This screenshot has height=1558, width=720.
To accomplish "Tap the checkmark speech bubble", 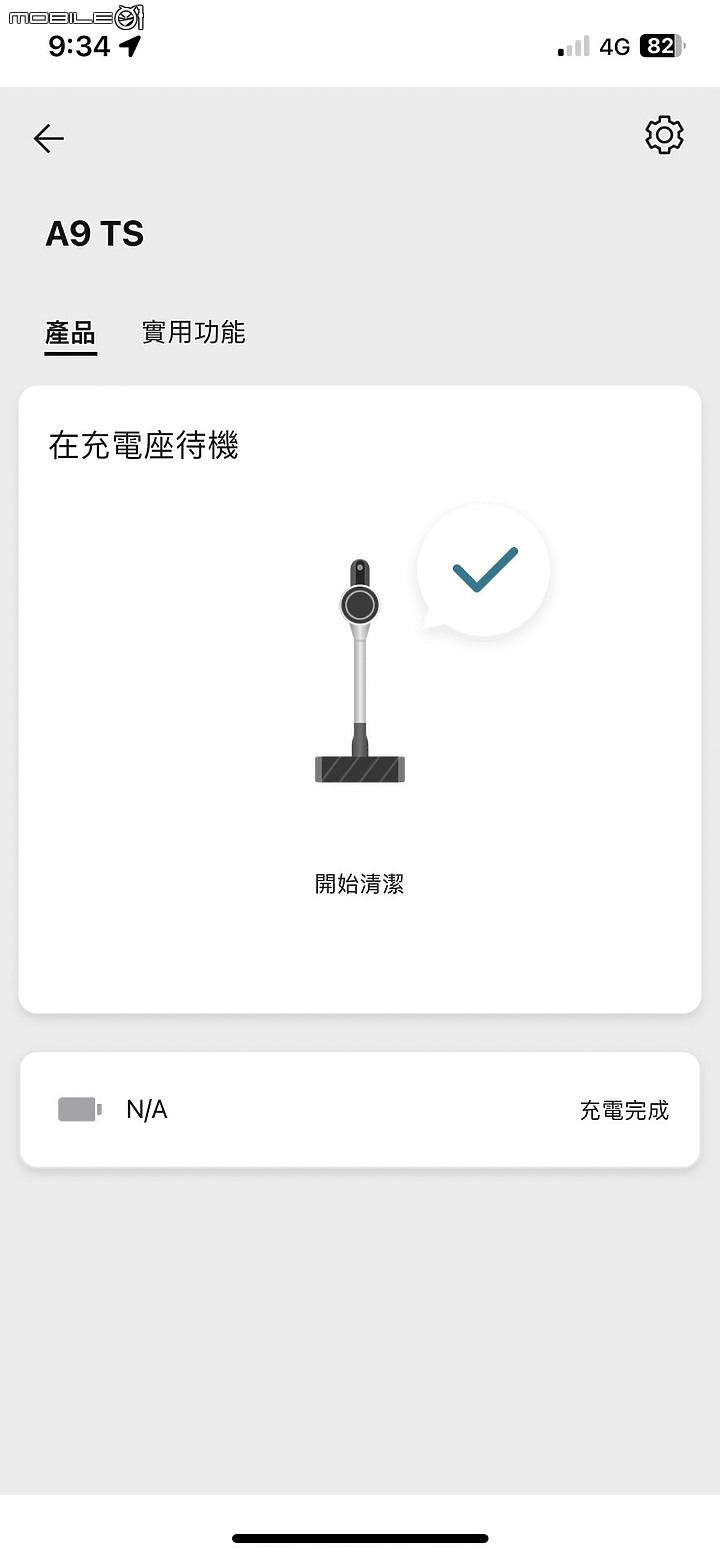I will coord(484,570).
